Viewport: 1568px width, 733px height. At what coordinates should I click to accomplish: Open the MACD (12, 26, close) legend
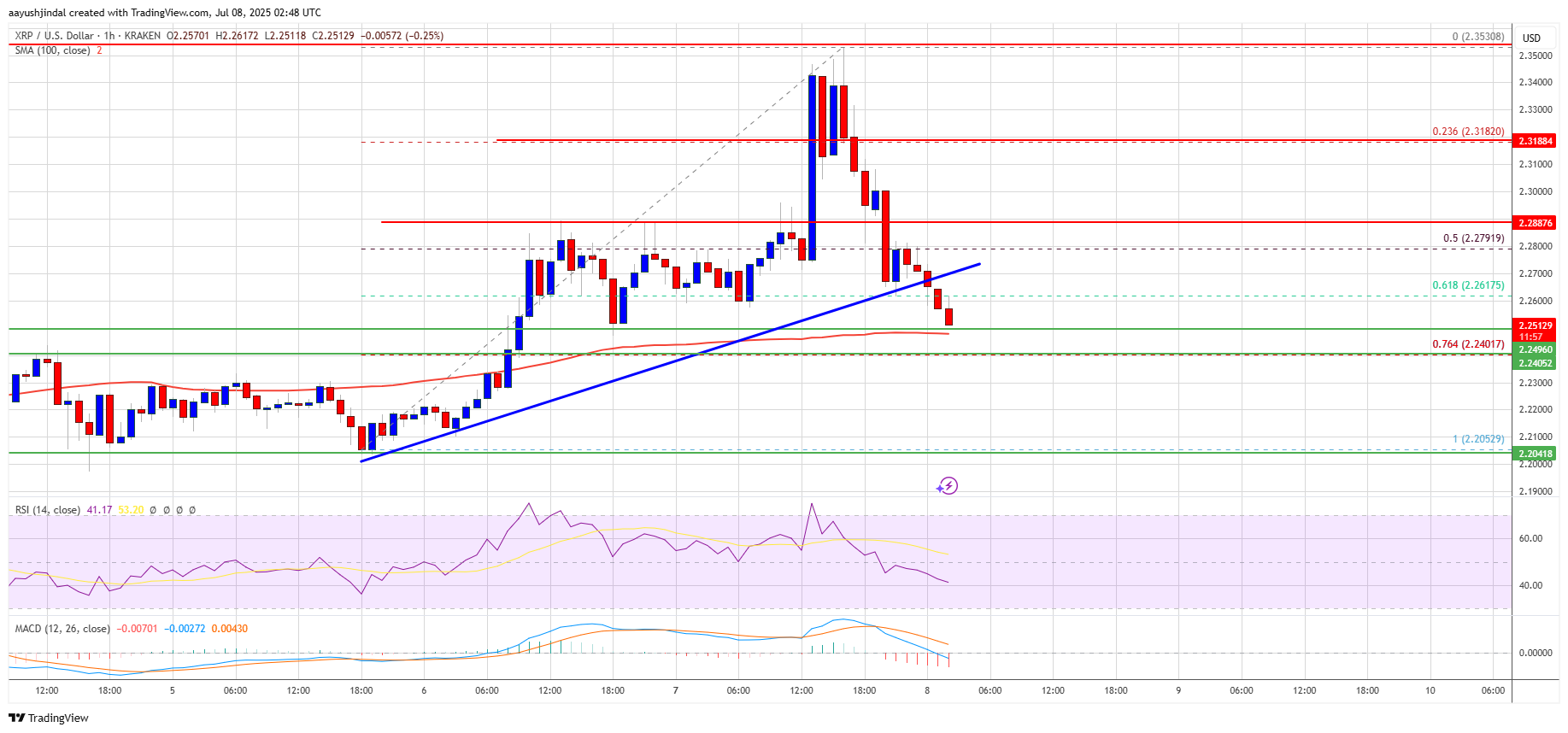62,629
